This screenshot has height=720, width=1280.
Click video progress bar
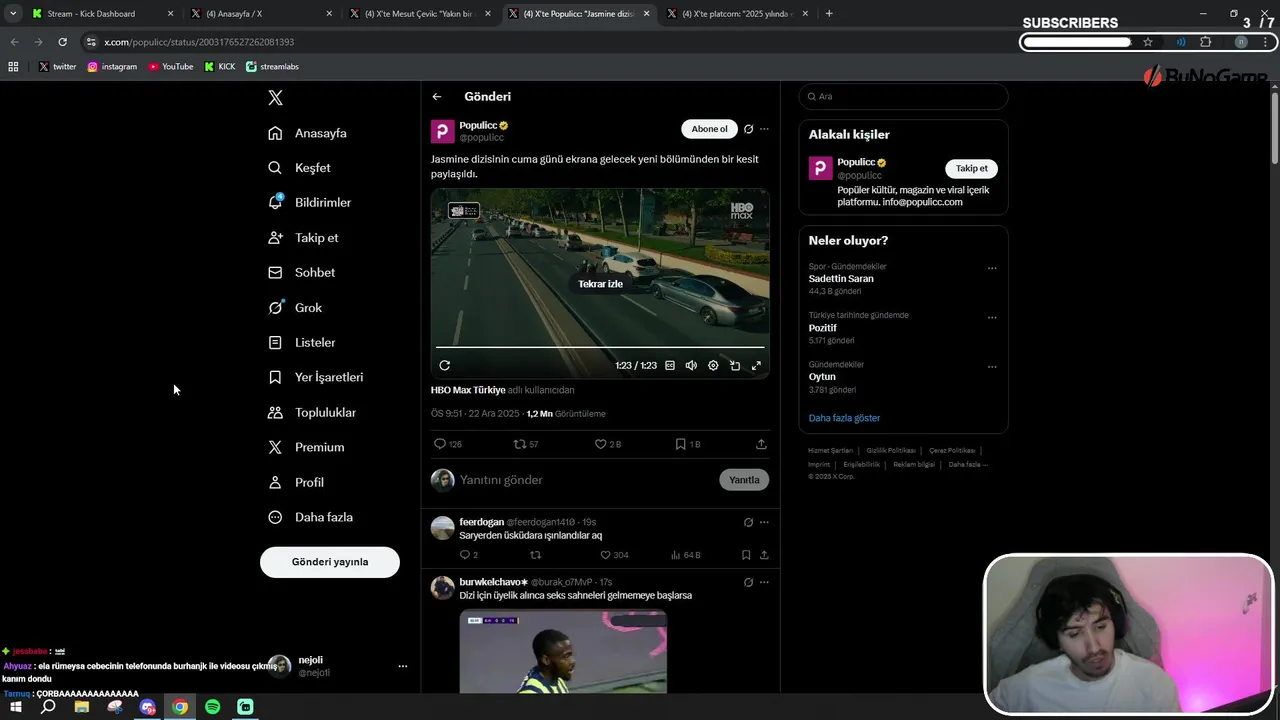click(600, 347)
